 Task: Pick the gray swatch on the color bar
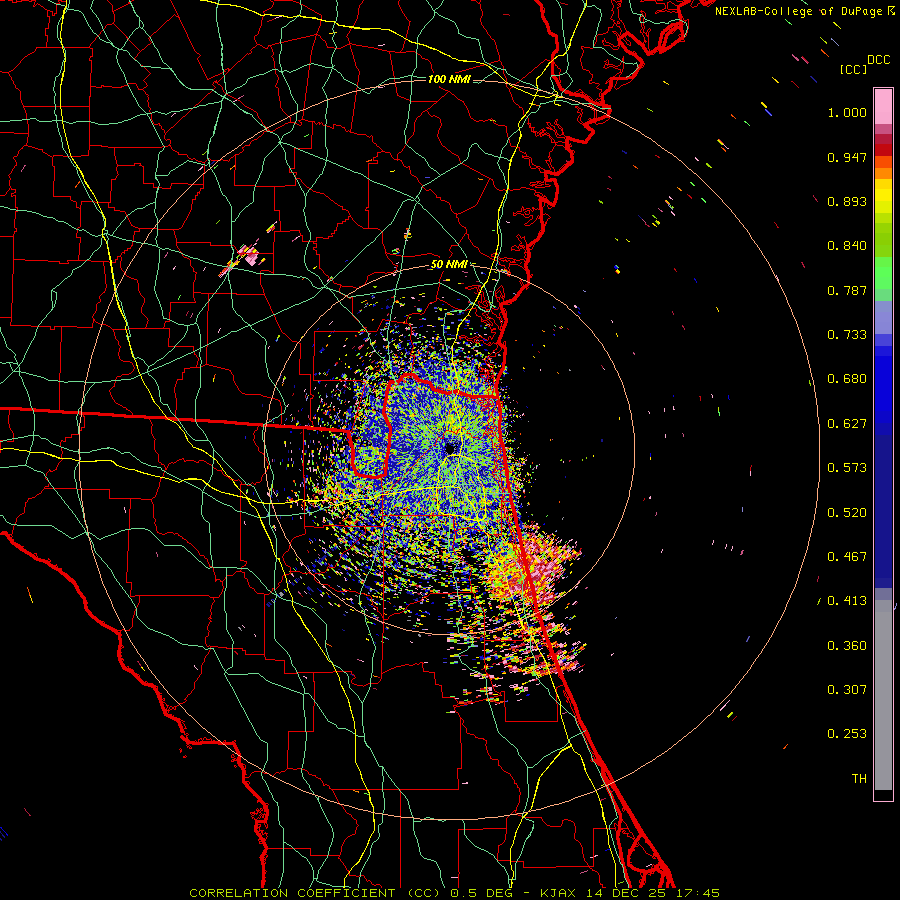pyautogui.click(x=883, y=695)
